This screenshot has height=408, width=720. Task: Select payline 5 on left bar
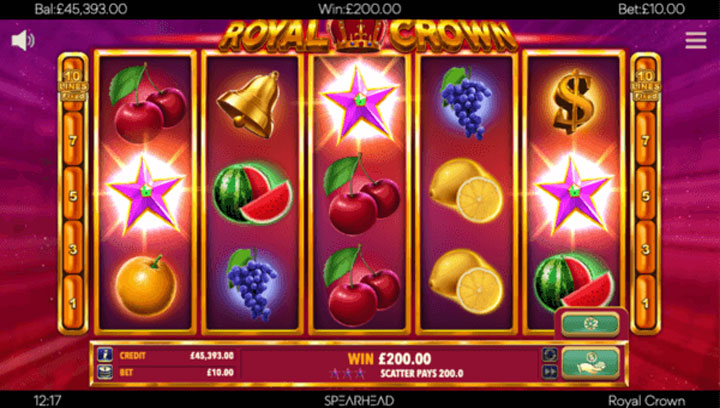(73, 196)
